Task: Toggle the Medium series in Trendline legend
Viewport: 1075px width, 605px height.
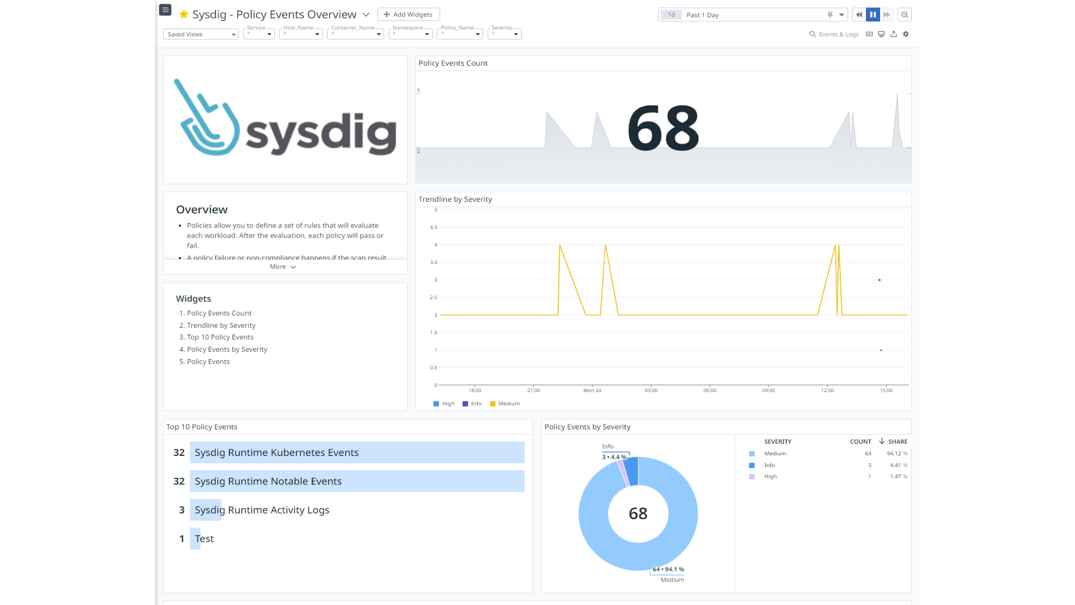Action: pyautogui.click(x=503, y=403)
